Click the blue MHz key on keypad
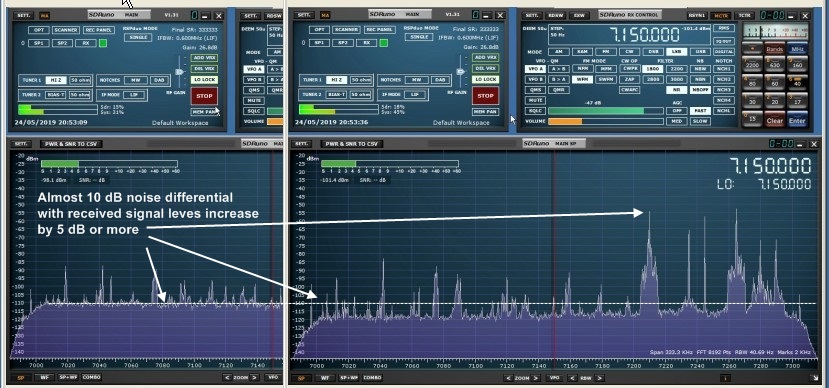 [x=797, y=48]
